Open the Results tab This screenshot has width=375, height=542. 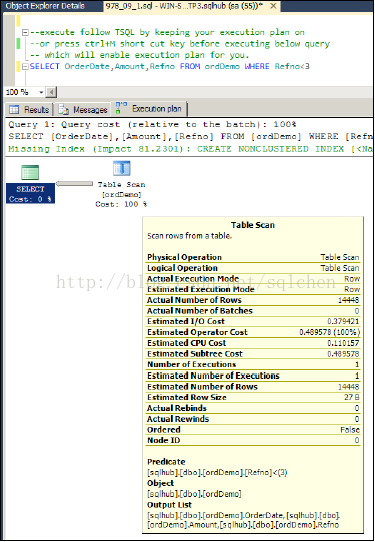(29, 110)
